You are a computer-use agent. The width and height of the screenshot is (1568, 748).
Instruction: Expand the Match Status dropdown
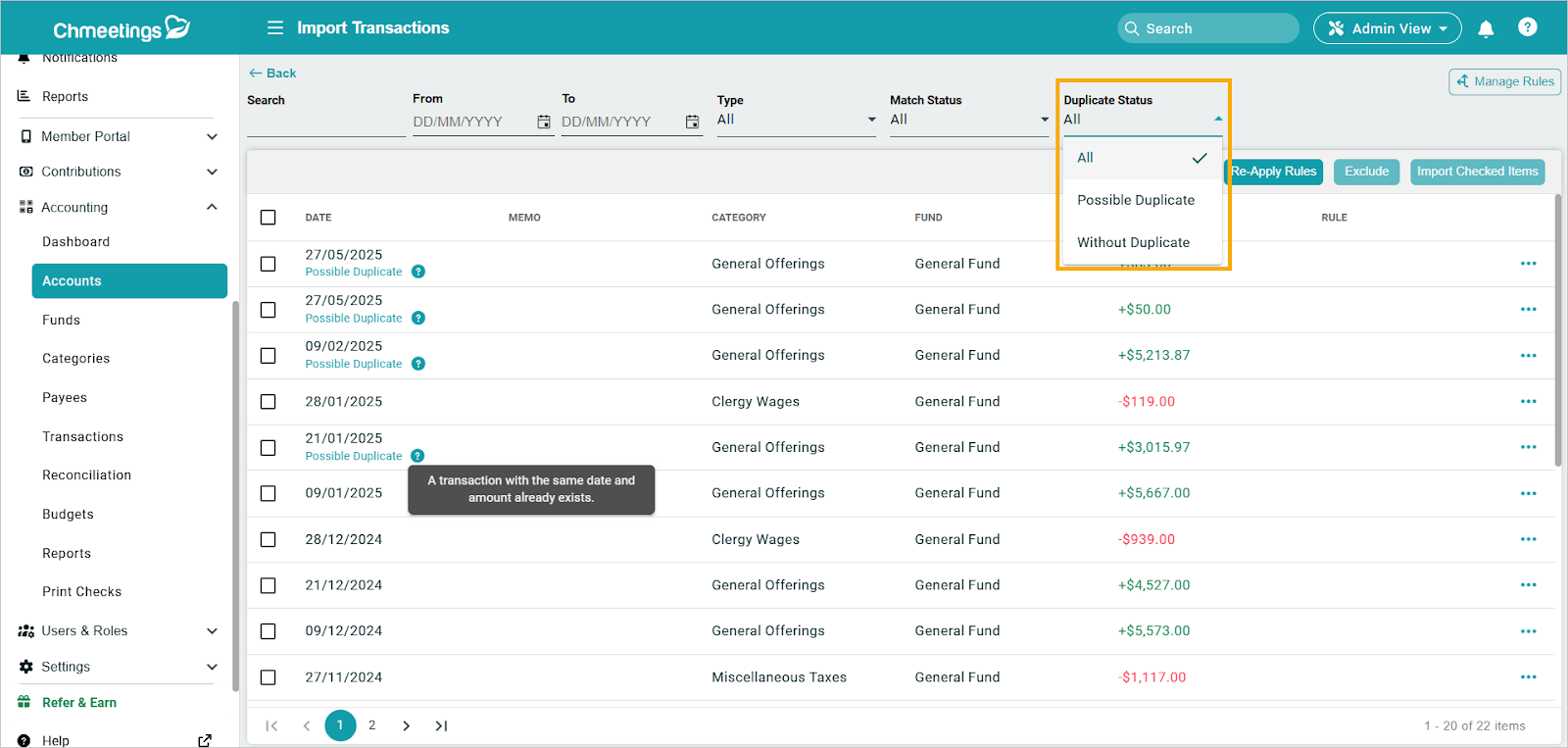point(968,120)
